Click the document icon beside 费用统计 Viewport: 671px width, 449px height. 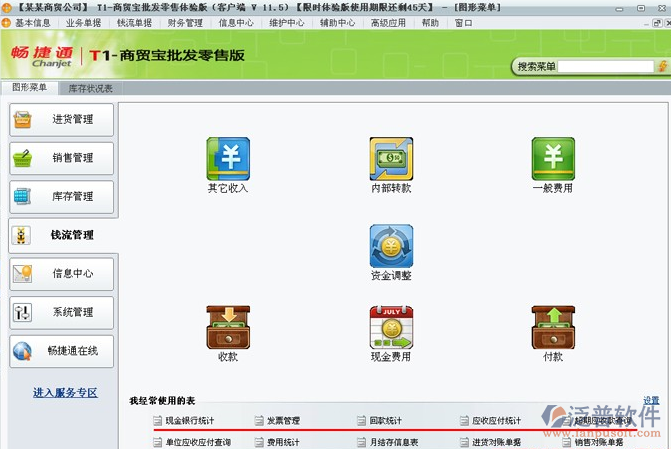259,442
